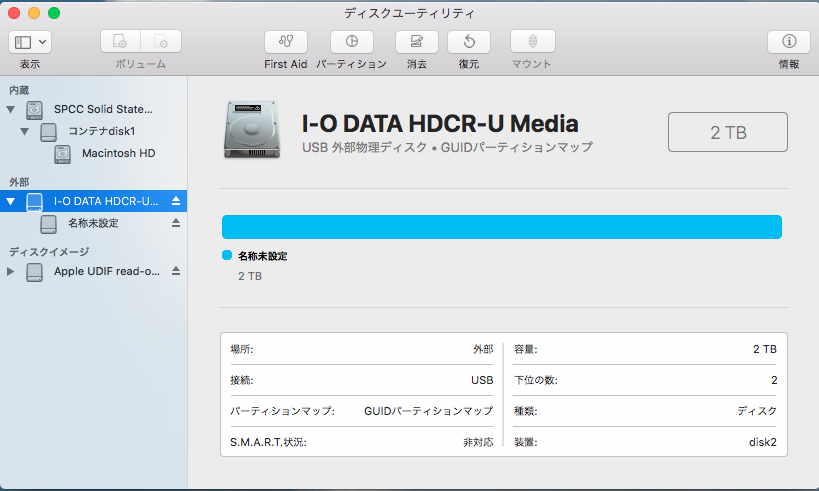Image resolution: width=819 pixels, height=491 pixels.
Task: Select I-O DATA HDCR-U external disk
Action: tap(93, 201)
